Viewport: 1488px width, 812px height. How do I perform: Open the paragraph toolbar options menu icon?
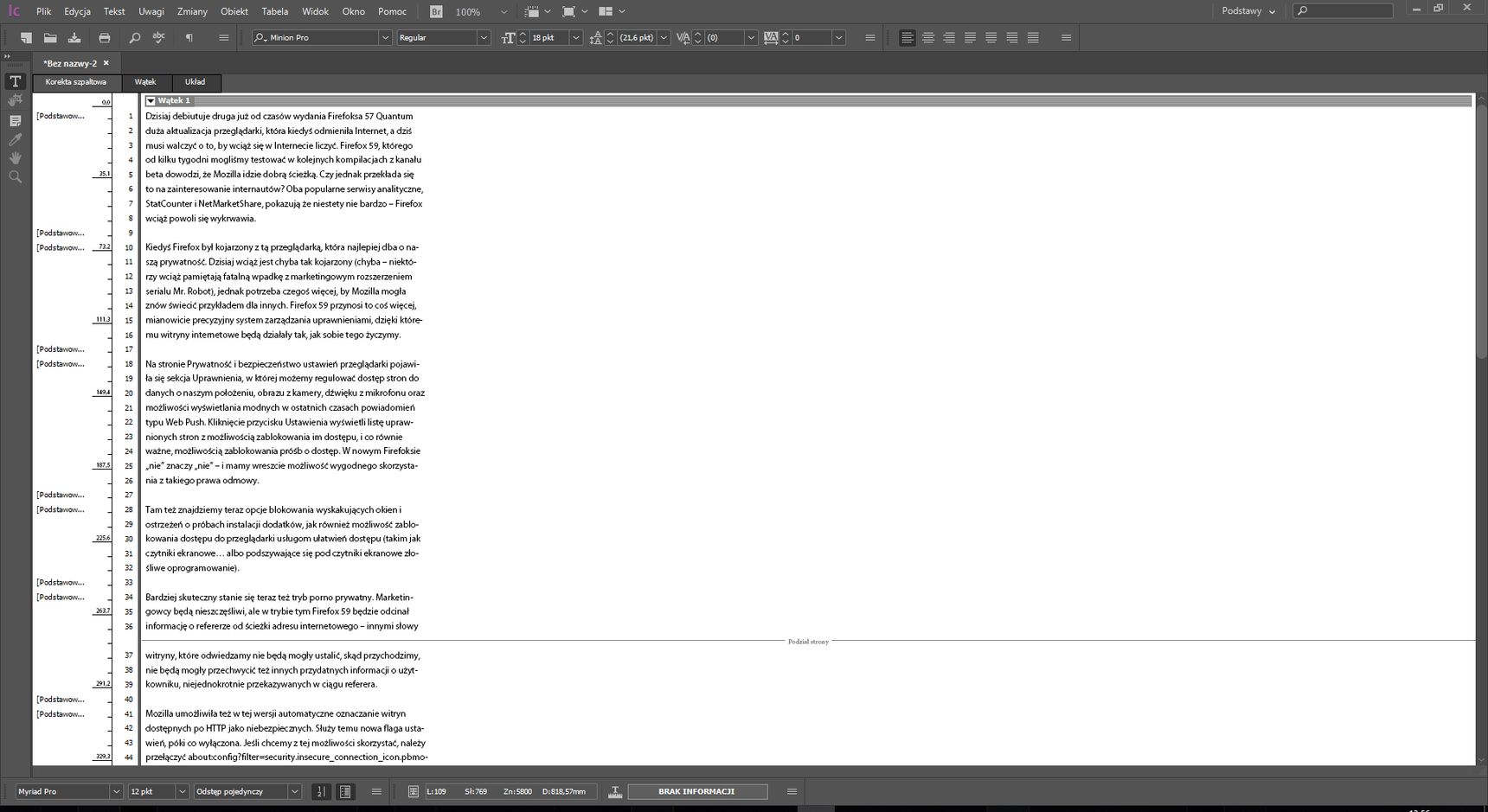[x=1066, y=38]
